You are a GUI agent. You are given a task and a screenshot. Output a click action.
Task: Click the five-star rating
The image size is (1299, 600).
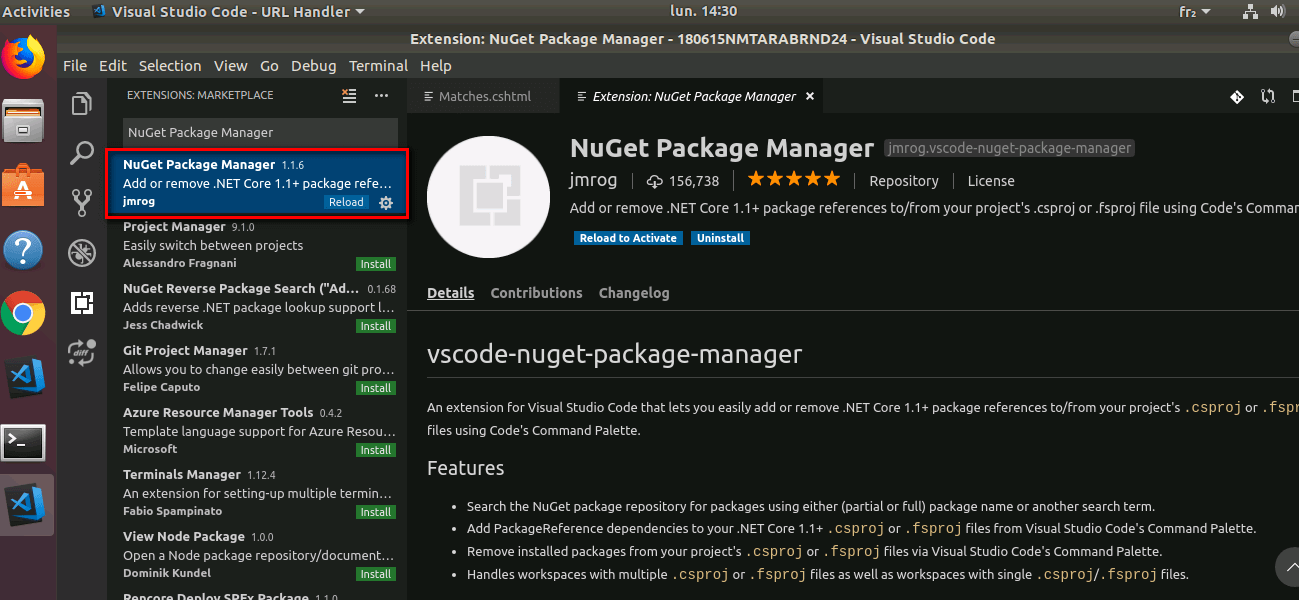point(794,180)
